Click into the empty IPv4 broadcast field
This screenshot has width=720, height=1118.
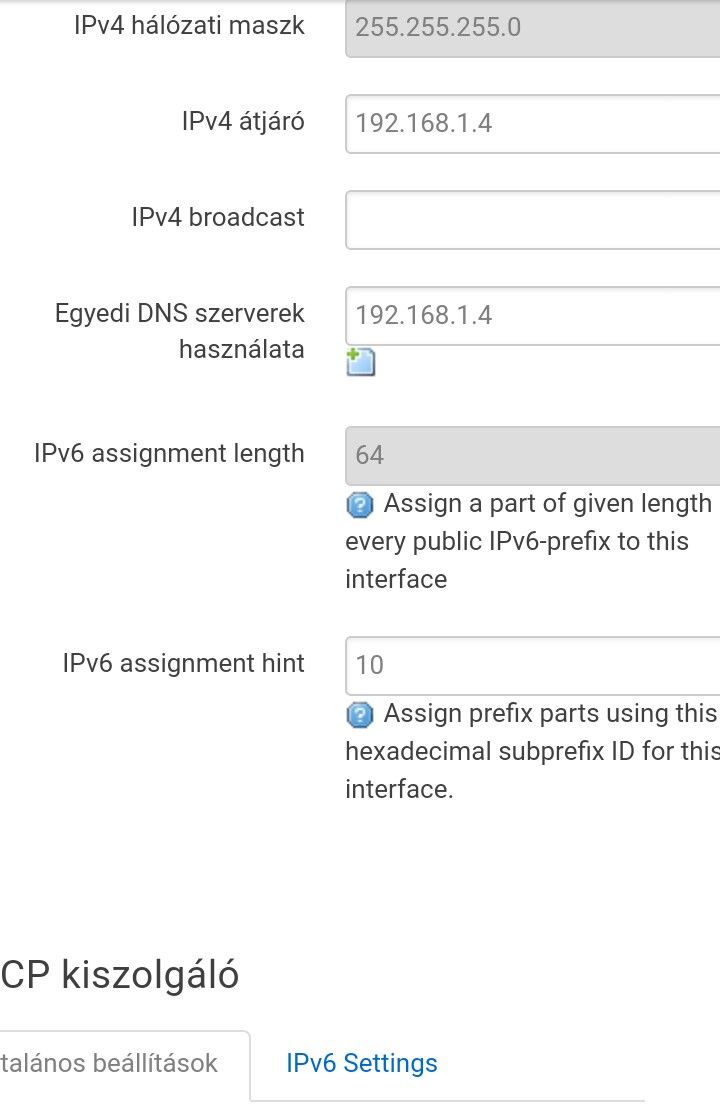point(533,220)
